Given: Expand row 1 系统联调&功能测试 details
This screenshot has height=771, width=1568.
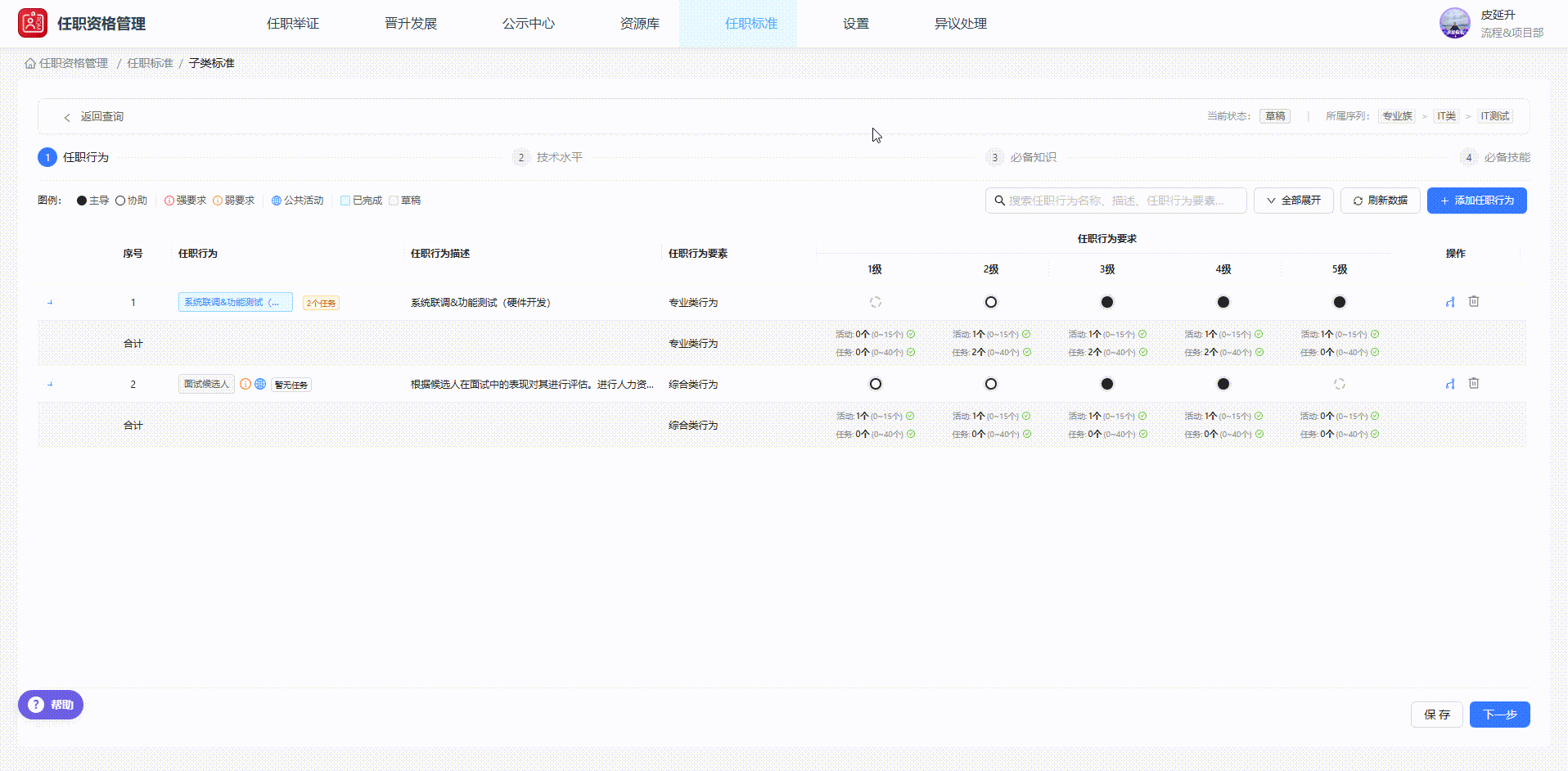Looking at the screenshot, I should pyautogui.click(x=50, y=302).
